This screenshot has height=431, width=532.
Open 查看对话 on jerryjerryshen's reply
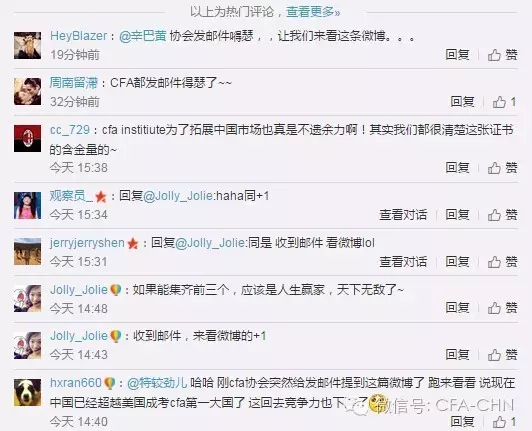(x=403, y=262)
